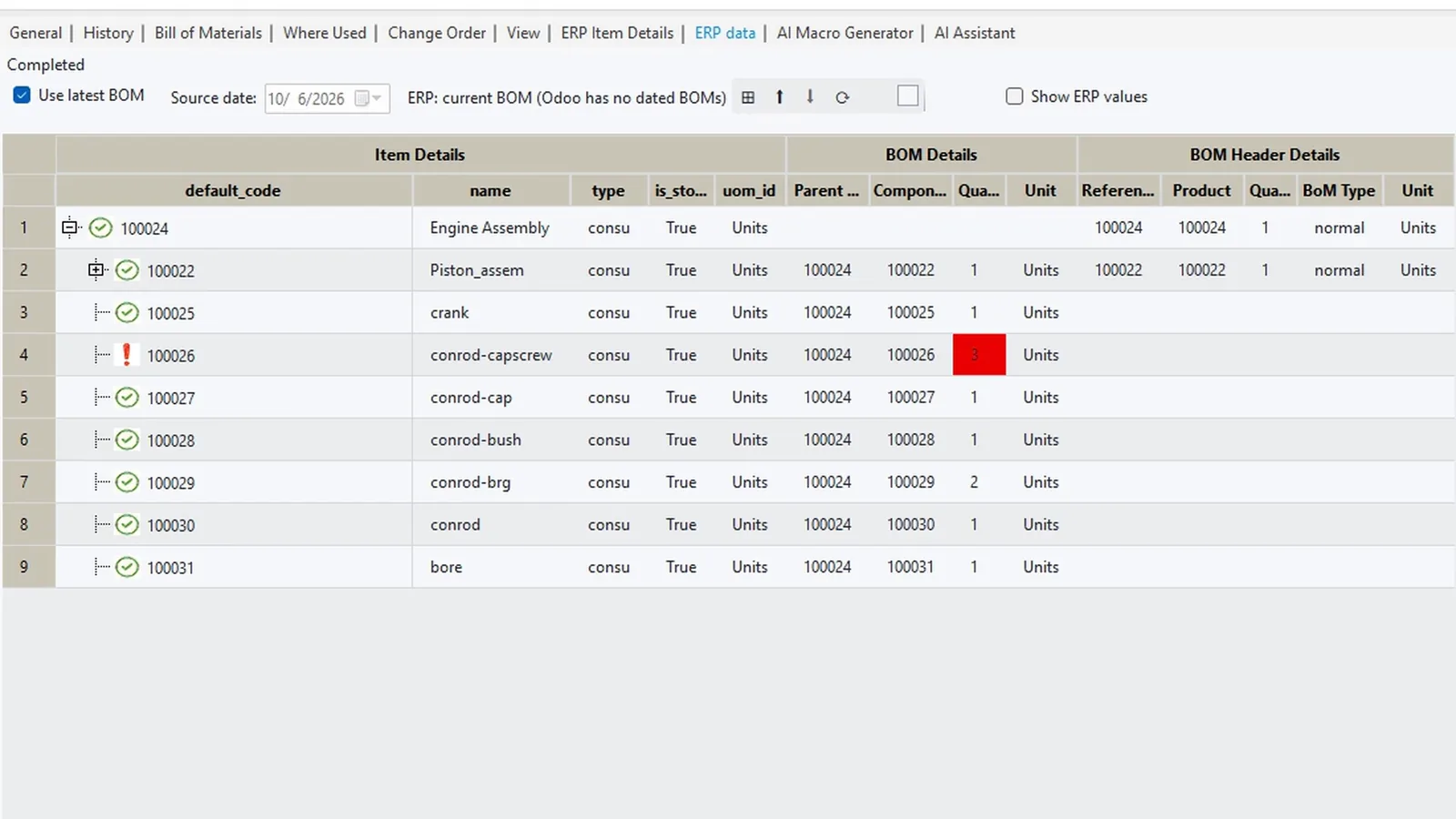
Task: Click the quantity 2 cell for conrod-brg
Action: (x=979, y=482)
